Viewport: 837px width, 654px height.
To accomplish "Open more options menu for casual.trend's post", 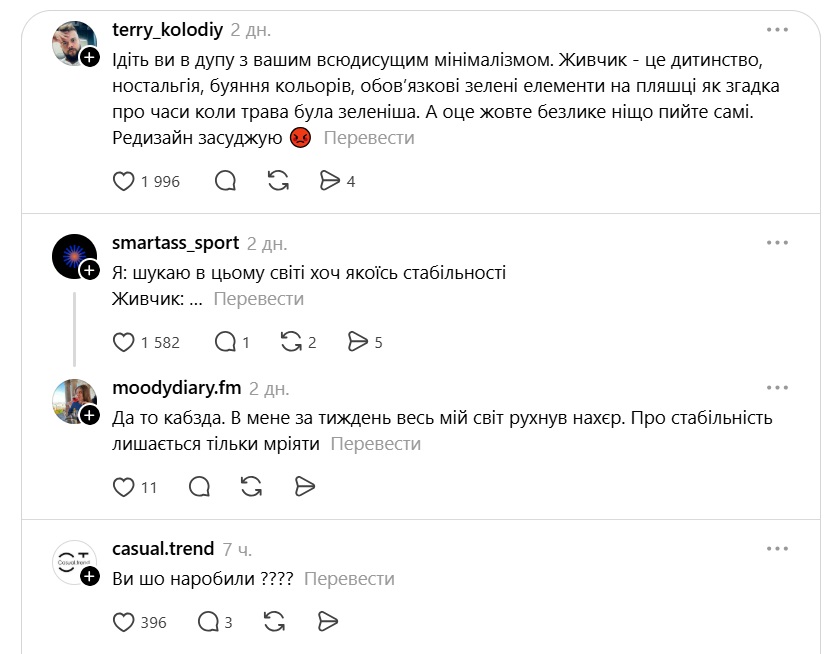I will (x=777, y=549).
